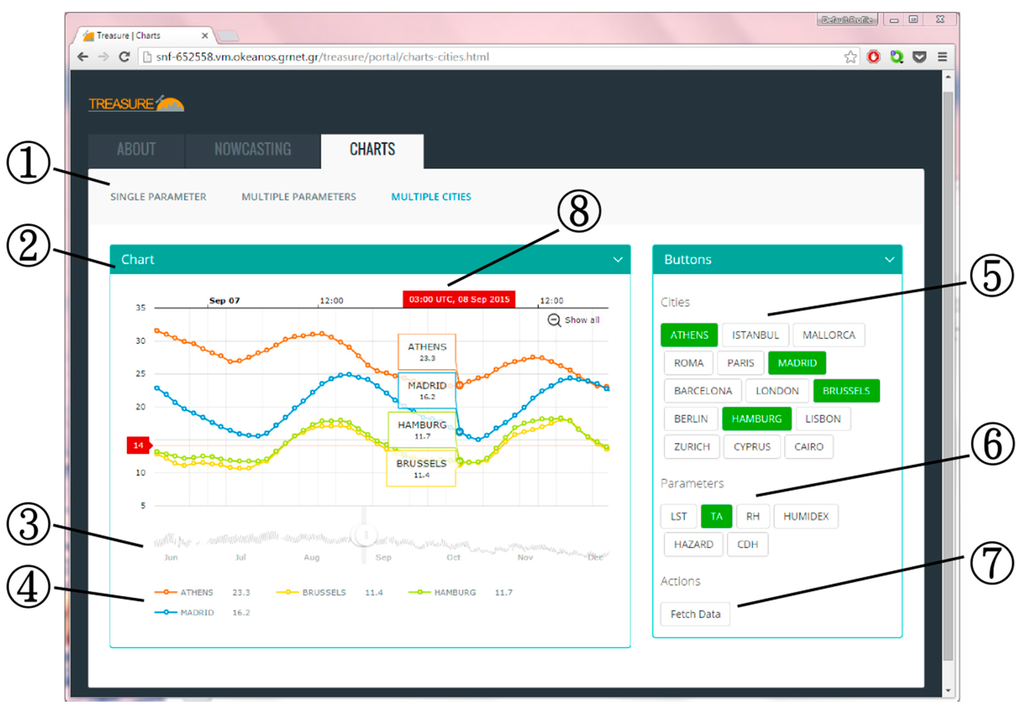Click the browser back arrow
This screenshot has height=710, width=1024.
82,57
